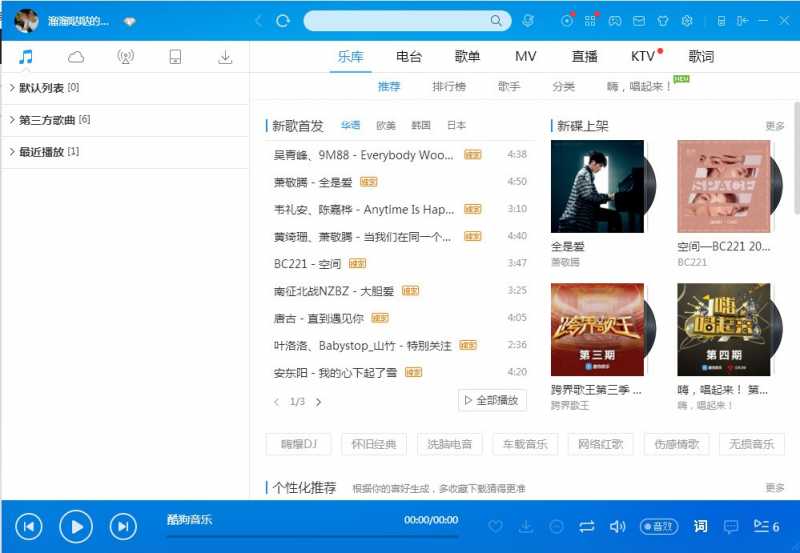Open the disc icon with red dot
Screen dimensions: 800x553
click(x=566, y=21)
